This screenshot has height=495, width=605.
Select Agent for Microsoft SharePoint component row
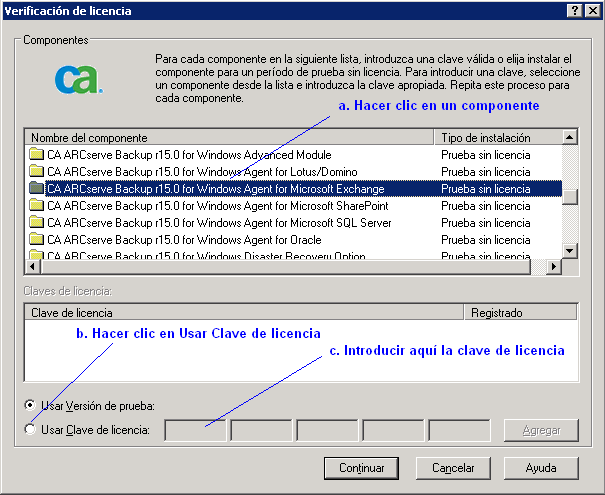coord(293,206)
